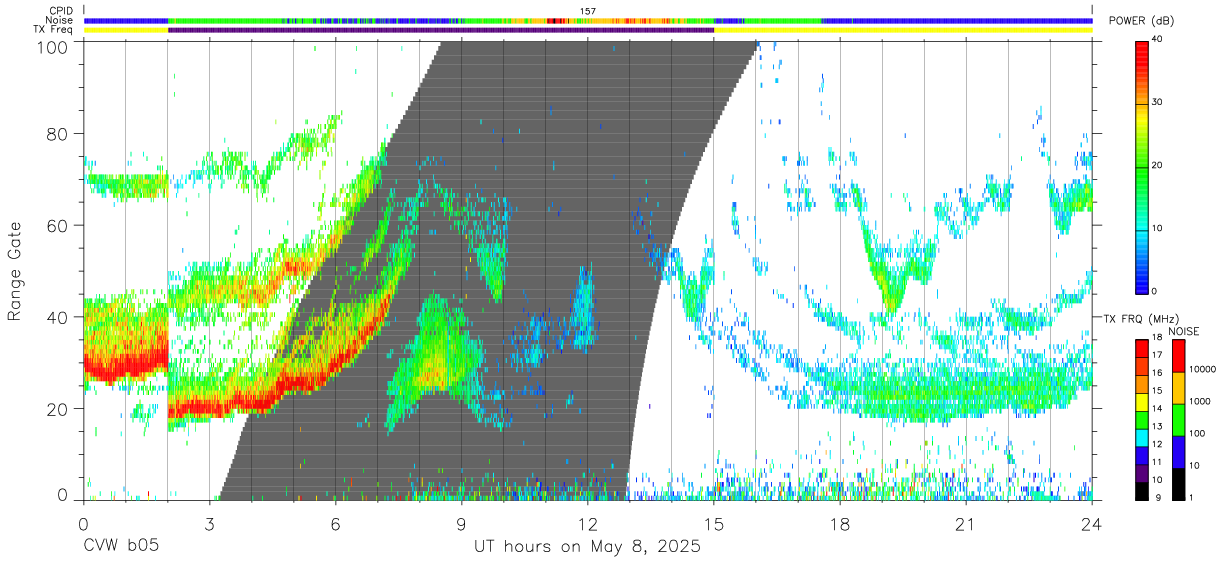Click the NOISE legend title
The height and width of the screenshot is (567, 1228).
pyautogui.click(x=1184, y=331)
